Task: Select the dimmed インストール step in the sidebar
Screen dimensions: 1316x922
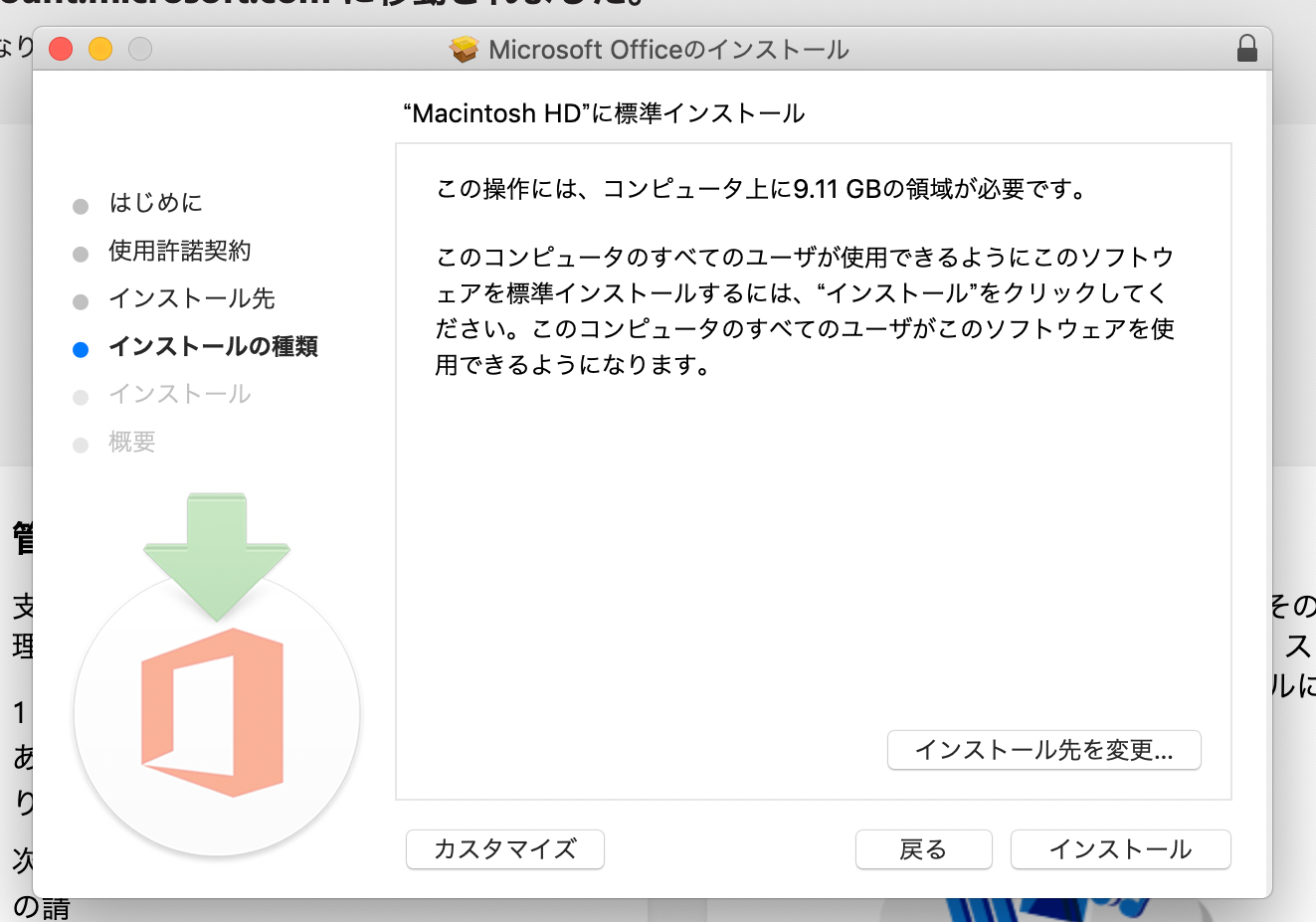Action: coord(179,394)
